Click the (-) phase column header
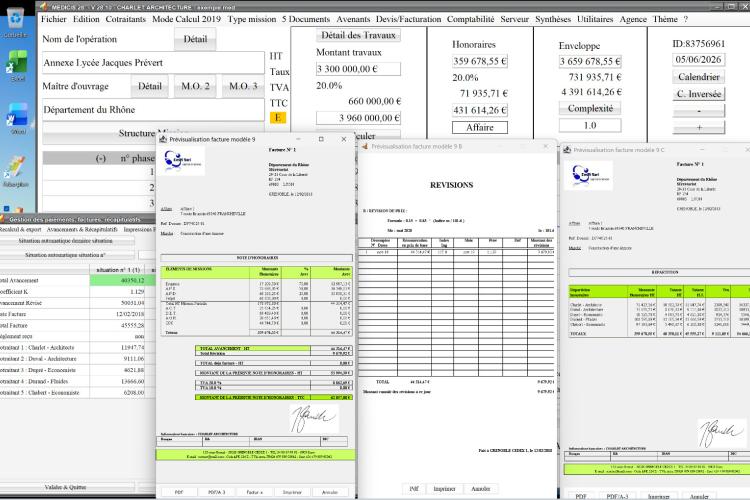Screen dimensions: 750x500 tap(100, 158)
